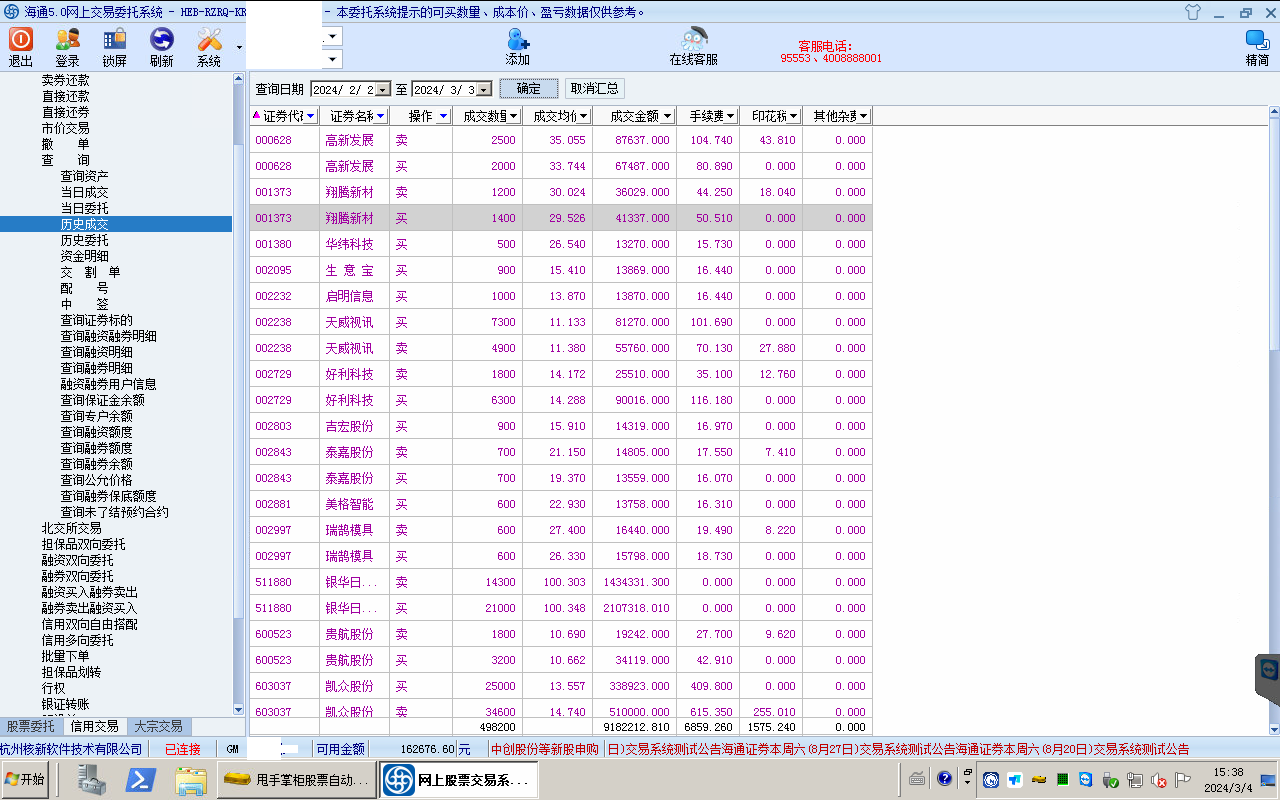Open the 系统 settings tools icon
This screenshot has height=800, width=1280.
(x=209, y=40)
